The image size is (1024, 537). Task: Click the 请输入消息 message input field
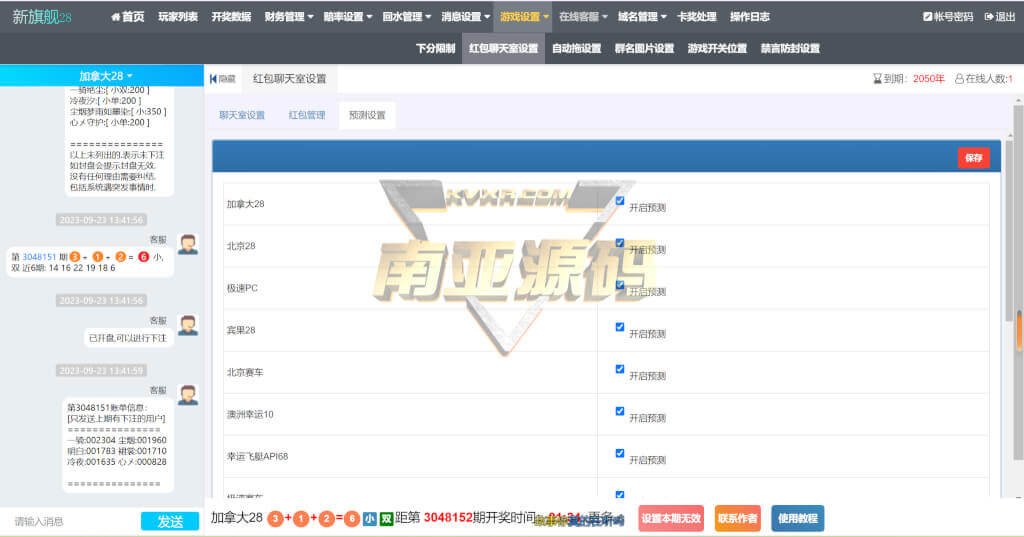(x=70, y=521)
